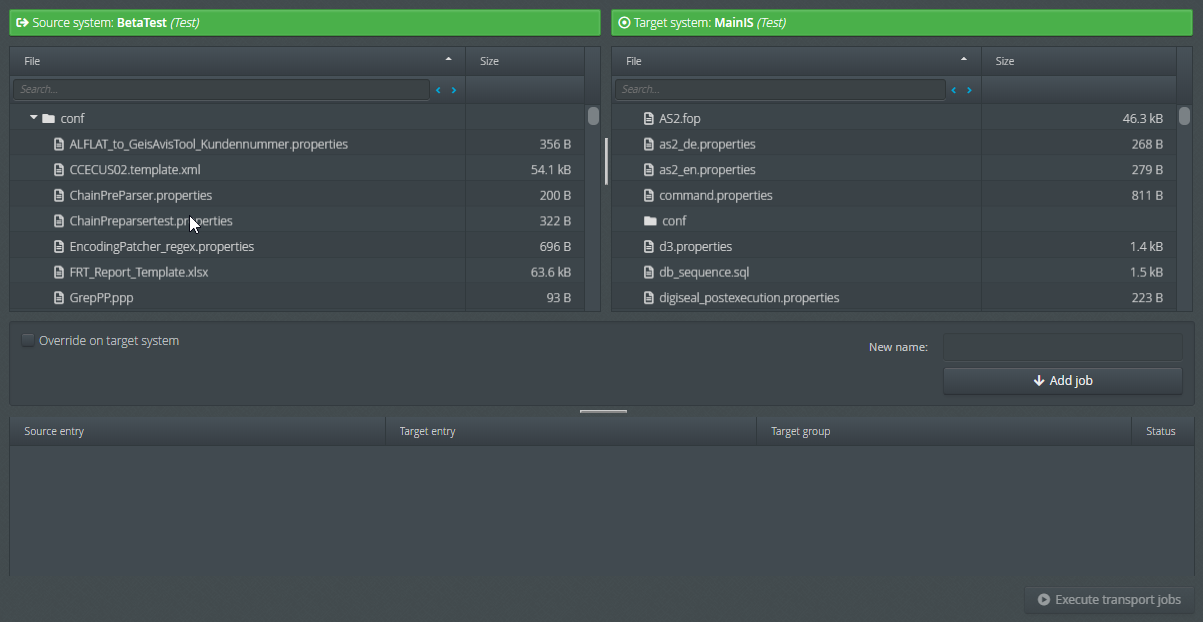The image size is (1203, 622).
Task: Select command.properties file name
Action: [716, 195]
